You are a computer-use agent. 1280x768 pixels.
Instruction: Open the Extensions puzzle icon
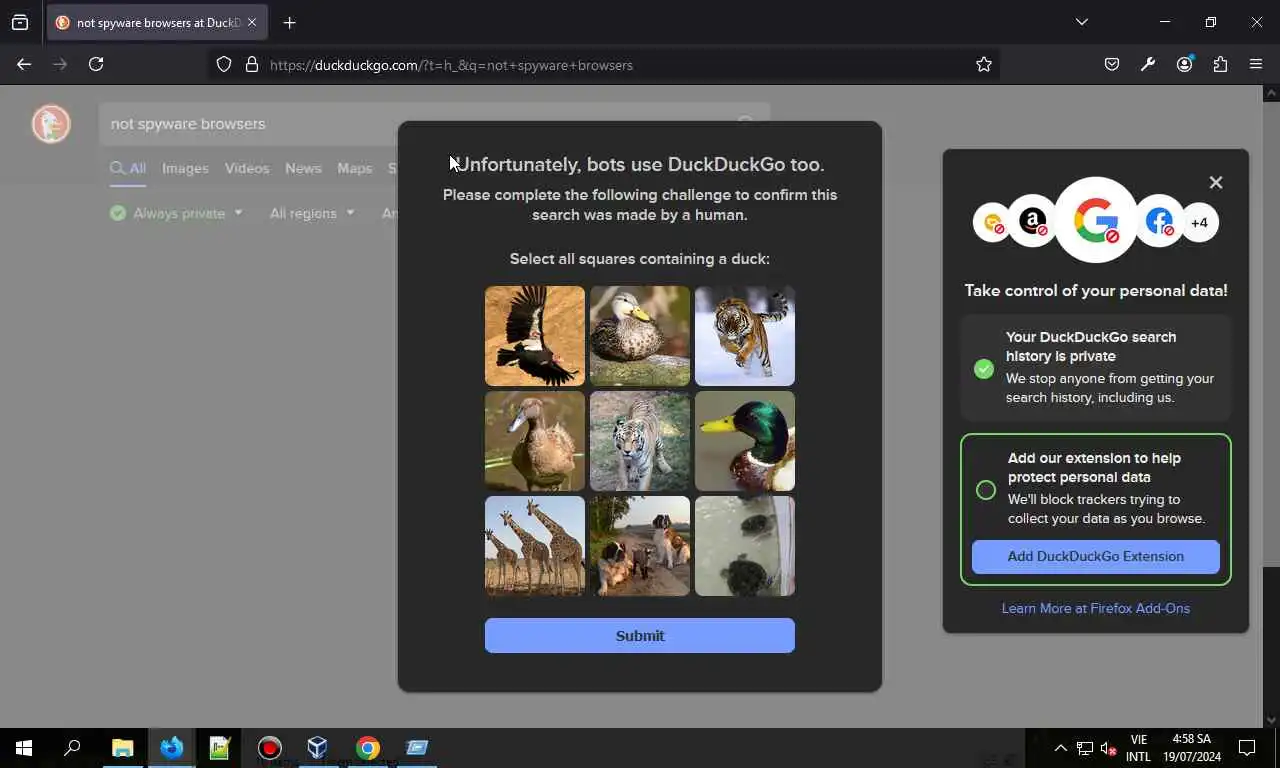[x=1220, y=64]
